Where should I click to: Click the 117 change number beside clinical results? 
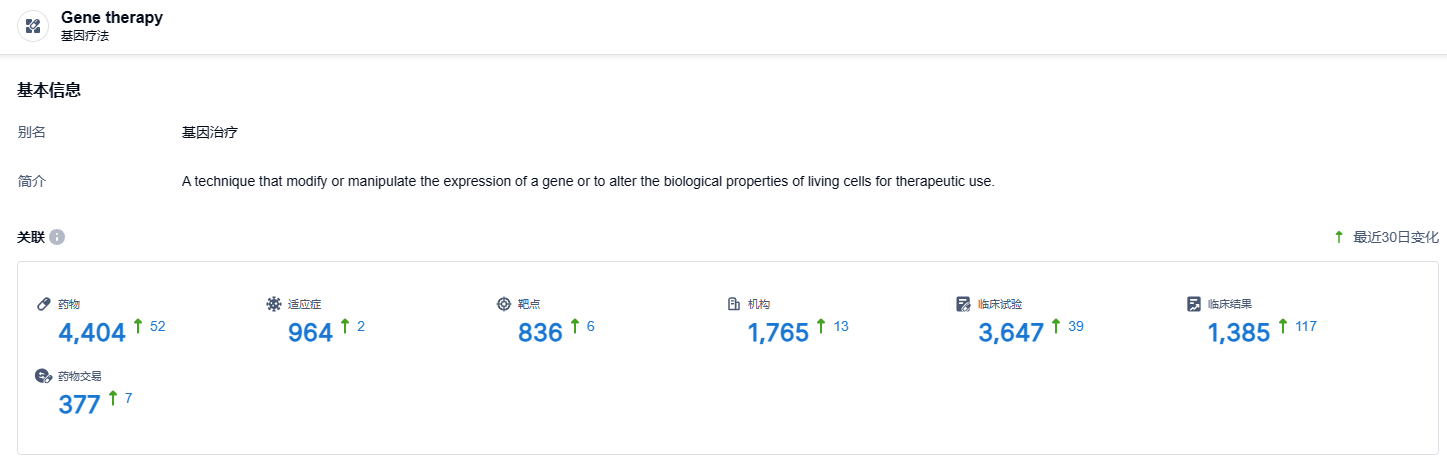[1305, 326]
